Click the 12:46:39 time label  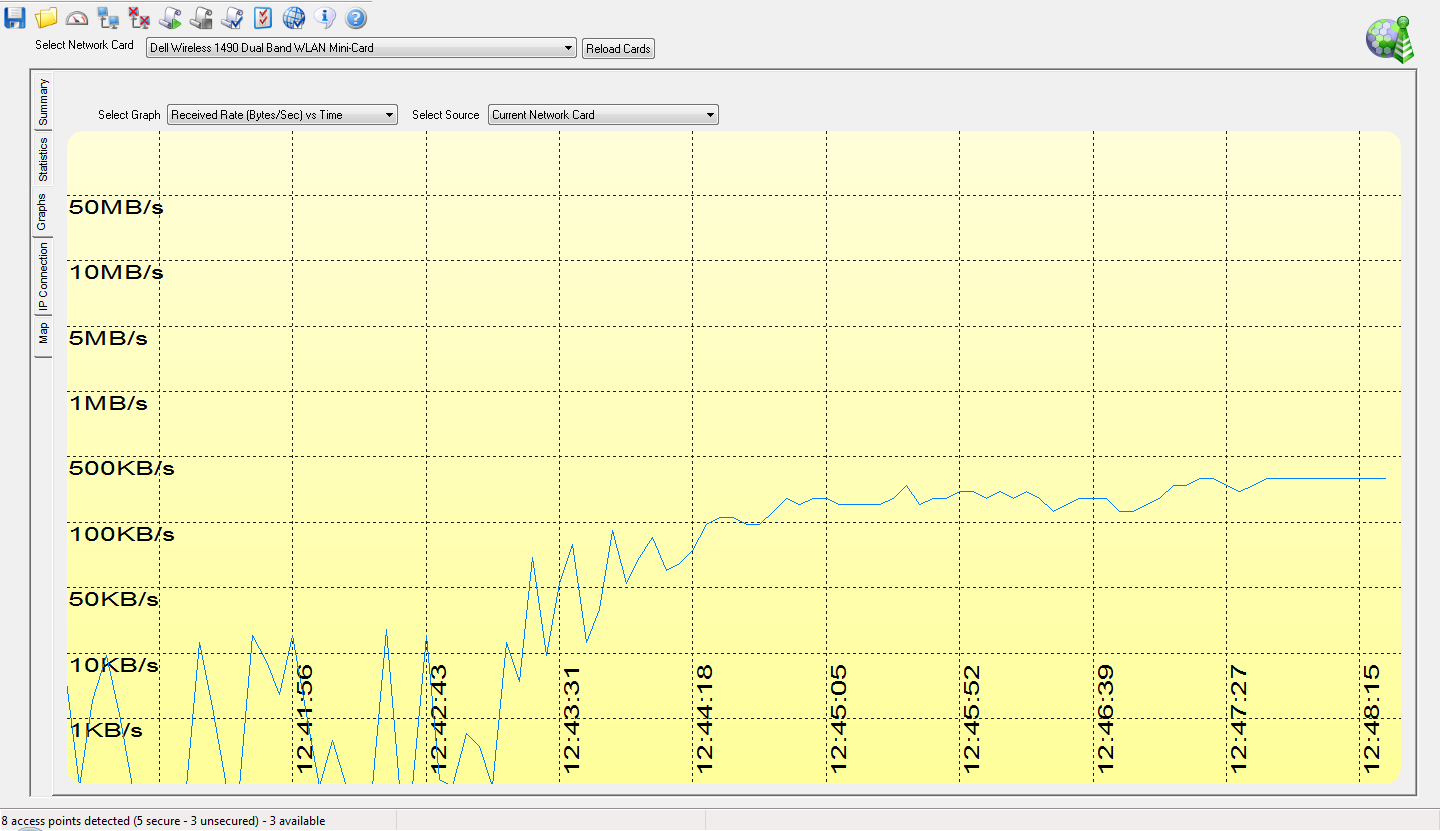[x=1106, y=719]
